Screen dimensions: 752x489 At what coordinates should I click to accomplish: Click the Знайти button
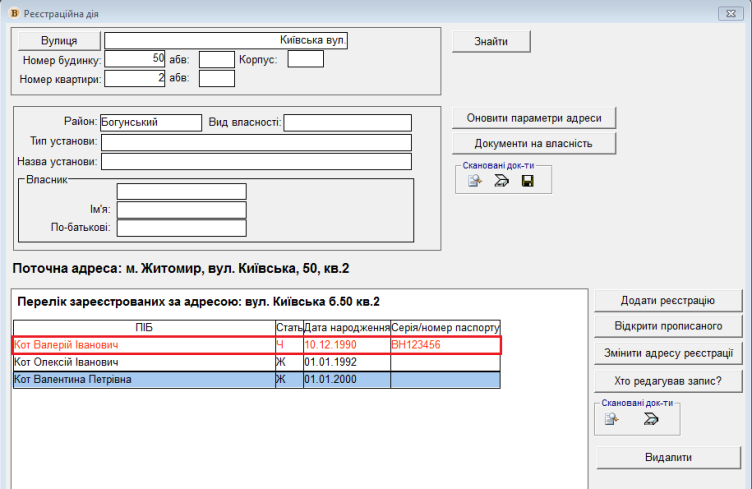click(490, 41)
